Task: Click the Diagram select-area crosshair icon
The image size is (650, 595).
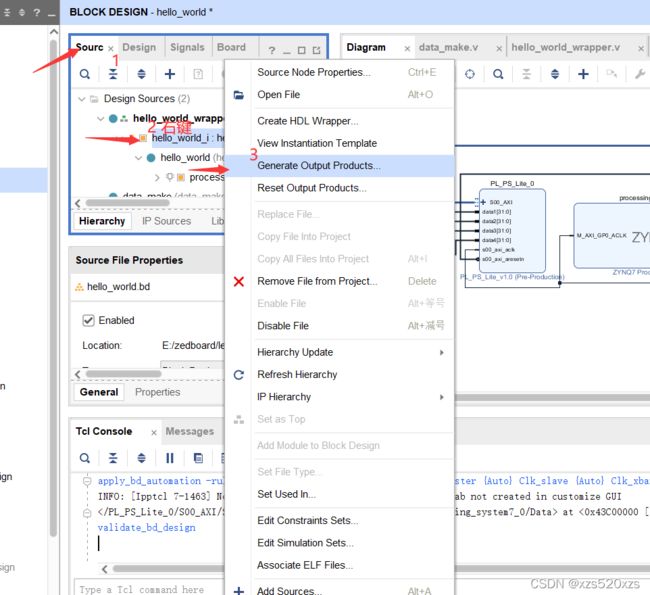Action: pyautogui.click(x=470, y=74)
